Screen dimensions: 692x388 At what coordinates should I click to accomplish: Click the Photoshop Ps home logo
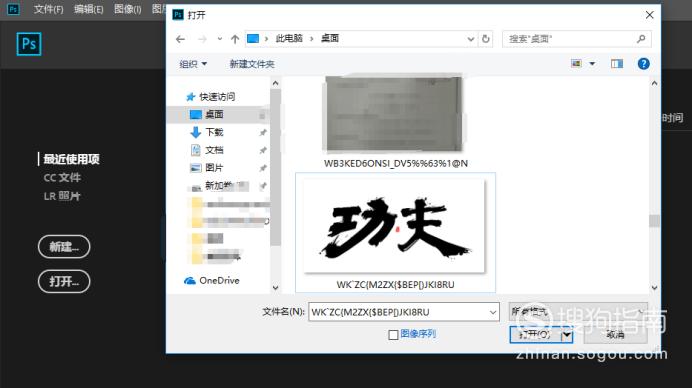[29, 44]
